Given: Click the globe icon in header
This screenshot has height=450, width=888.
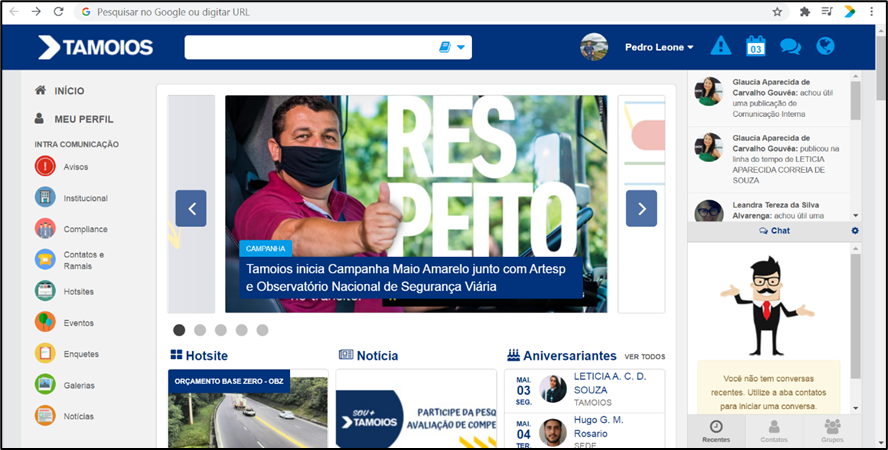Looking at the screenshot, I should (x=825, y=47).
